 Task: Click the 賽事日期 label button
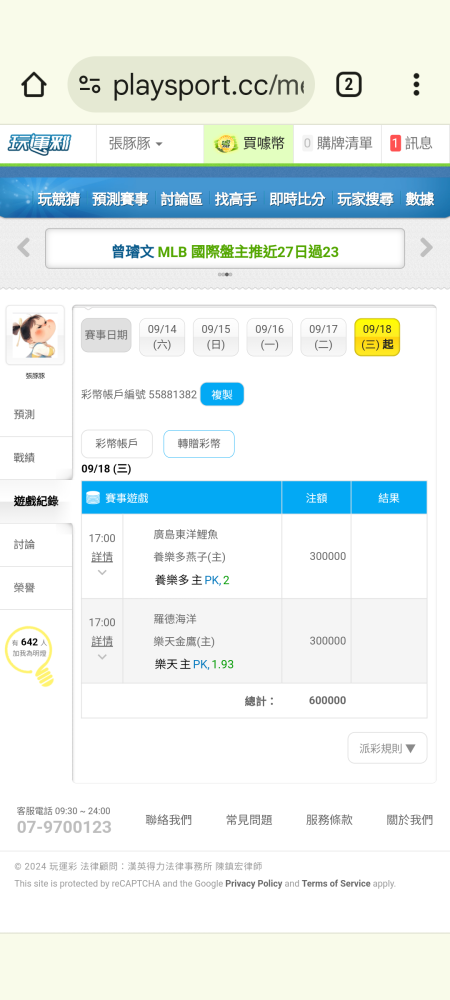point(106,335)
